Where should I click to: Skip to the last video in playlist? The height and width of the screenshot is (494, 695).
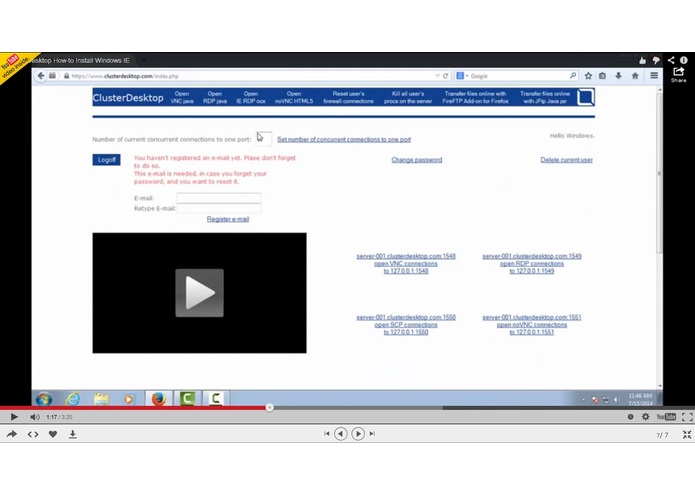pos(372,434)
